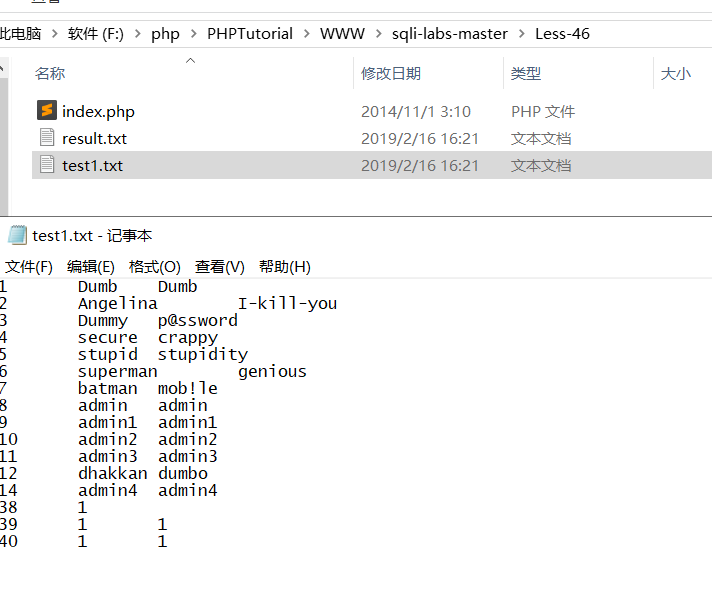This screenshot has width=712, height=602.
Task: Navigate to php folder in address bar
Action: point(165,35)
